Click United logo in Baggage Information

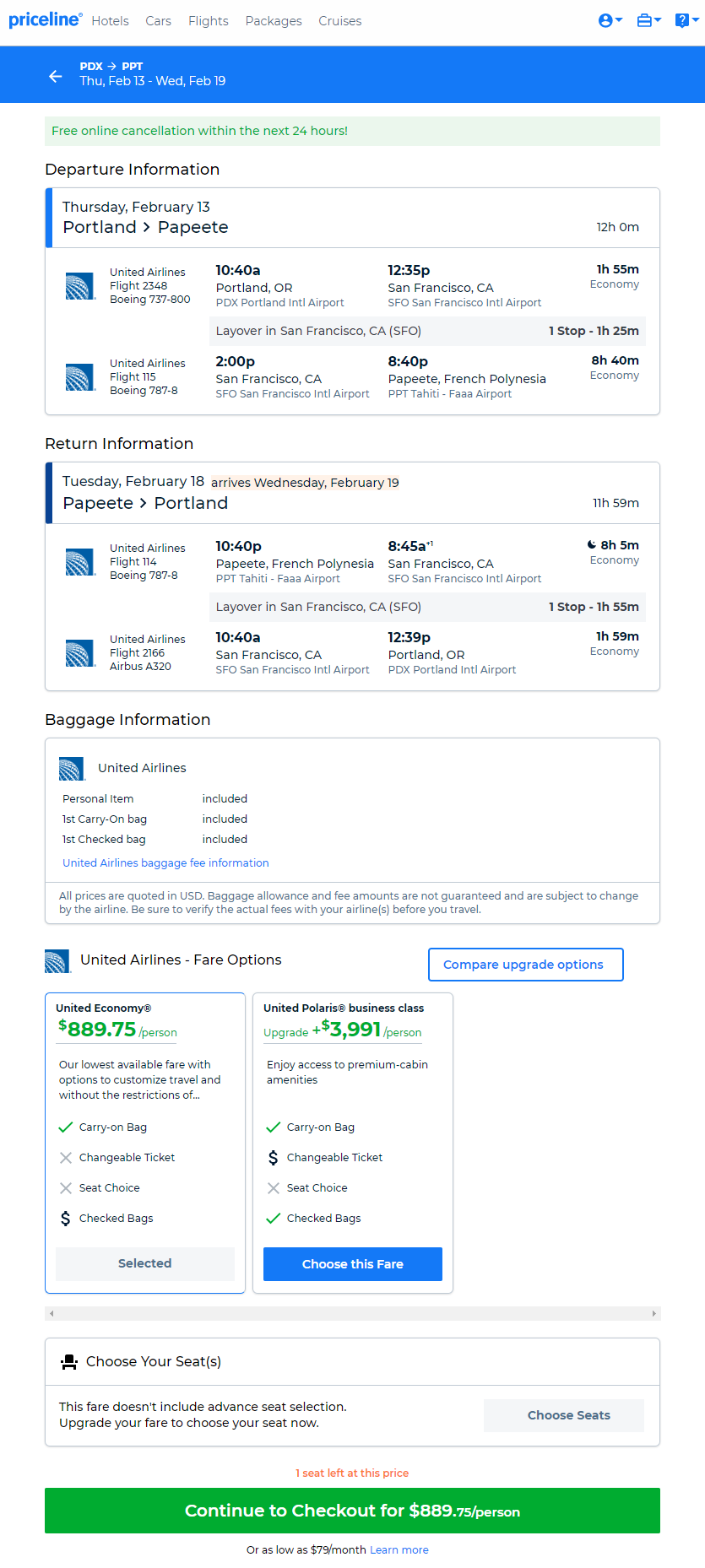[x=73, y=769]
